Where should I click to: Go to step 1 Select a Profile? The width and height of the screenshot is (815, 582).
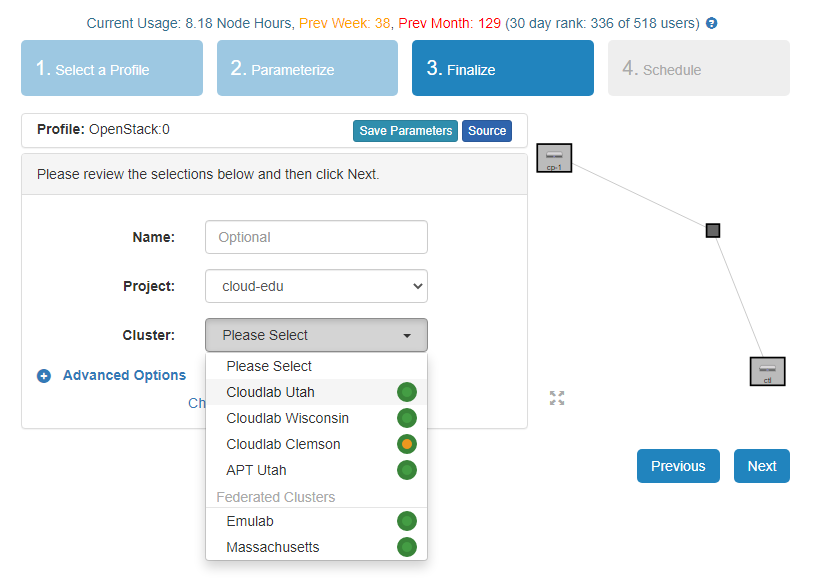coord(112,68)
